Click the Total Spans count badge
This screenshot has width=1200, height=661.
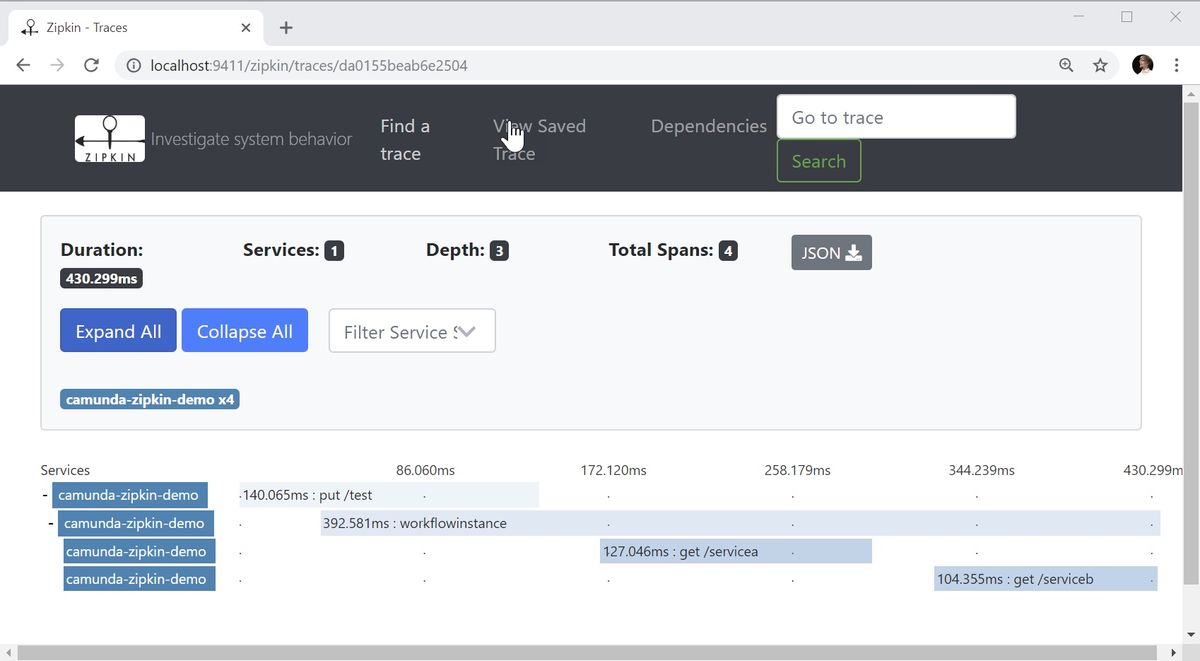coord(728,251)
